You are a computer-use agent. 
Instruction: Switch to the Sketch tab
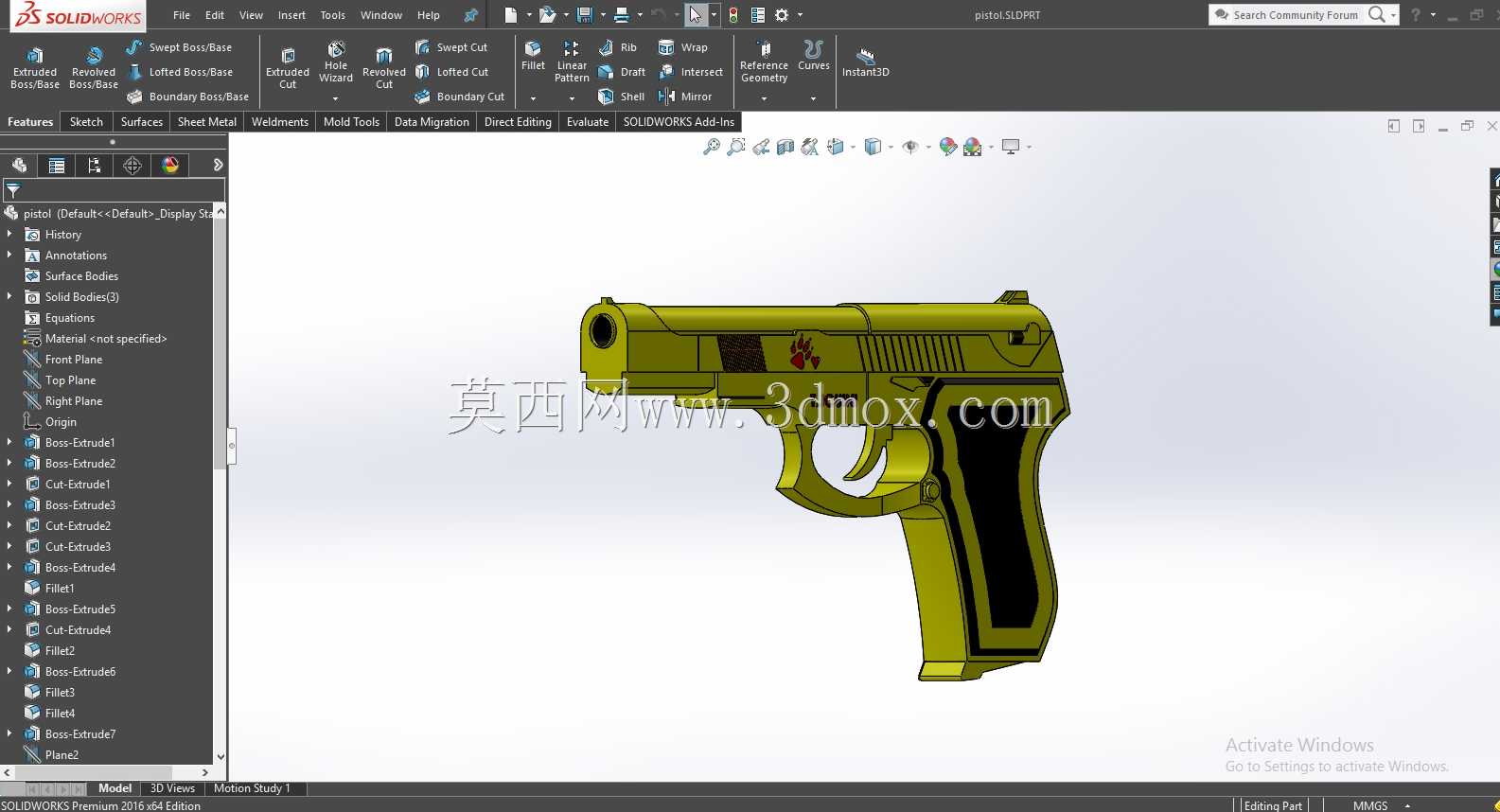click(x=86, y=122)
